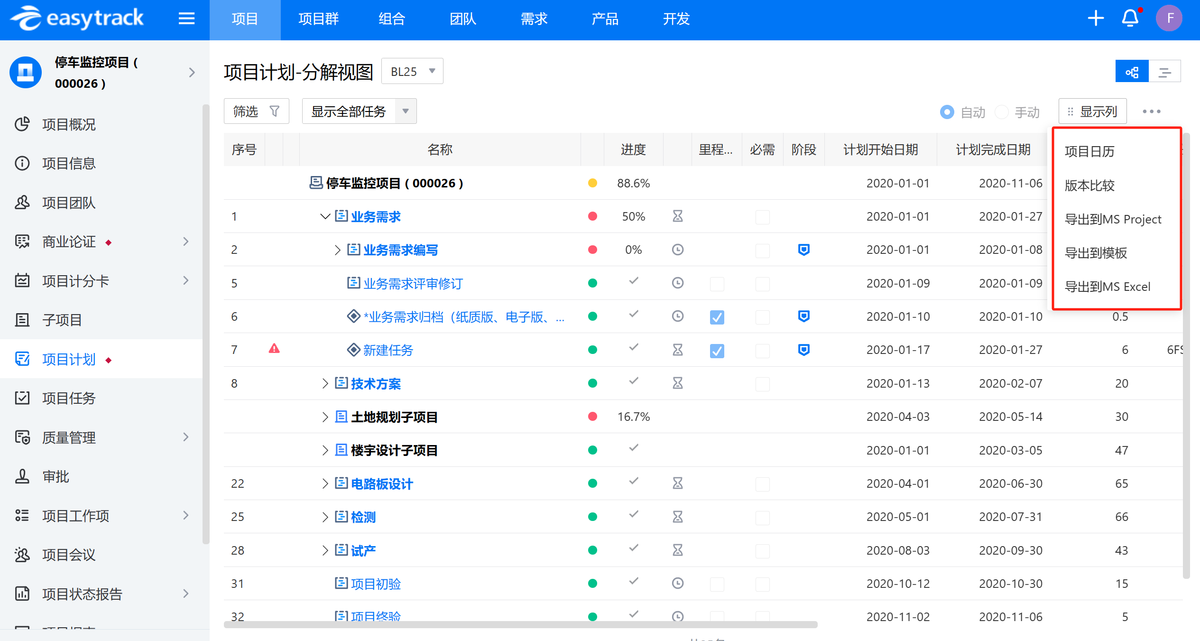Open the 显示全部任务 dropdown

tap(359, 111)
